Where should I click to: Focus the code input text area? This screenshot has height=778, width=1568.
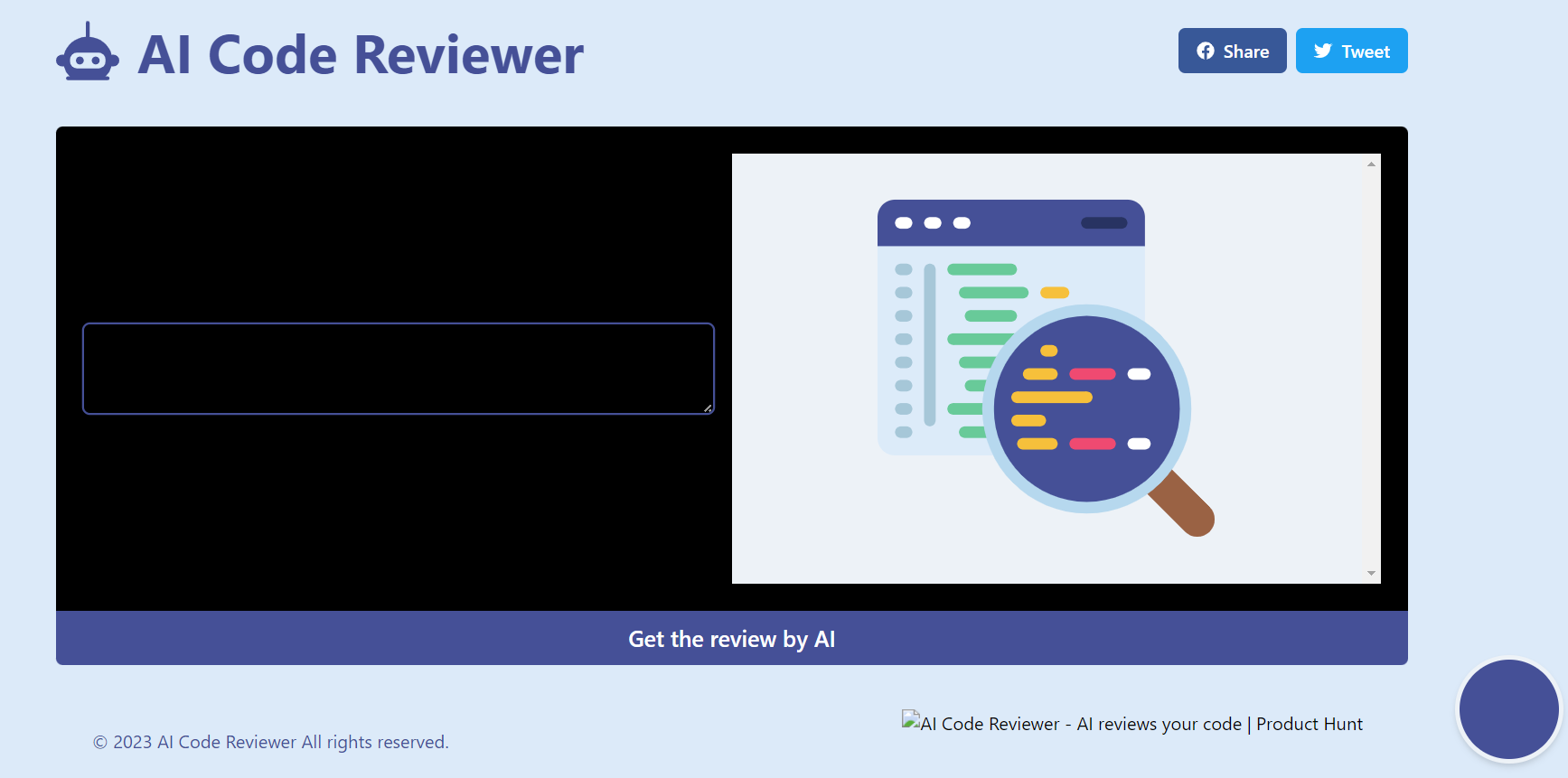click(398, 369)
